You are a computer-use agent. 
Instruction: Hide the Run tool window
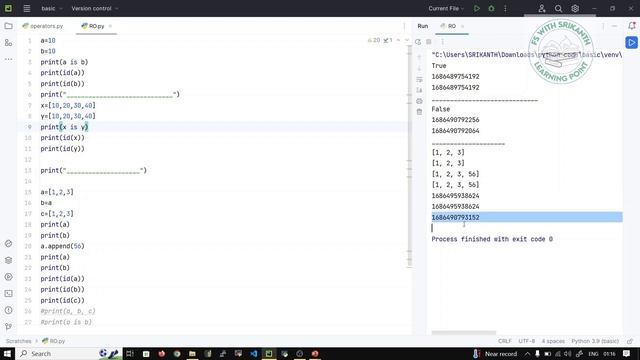point(614,26)
